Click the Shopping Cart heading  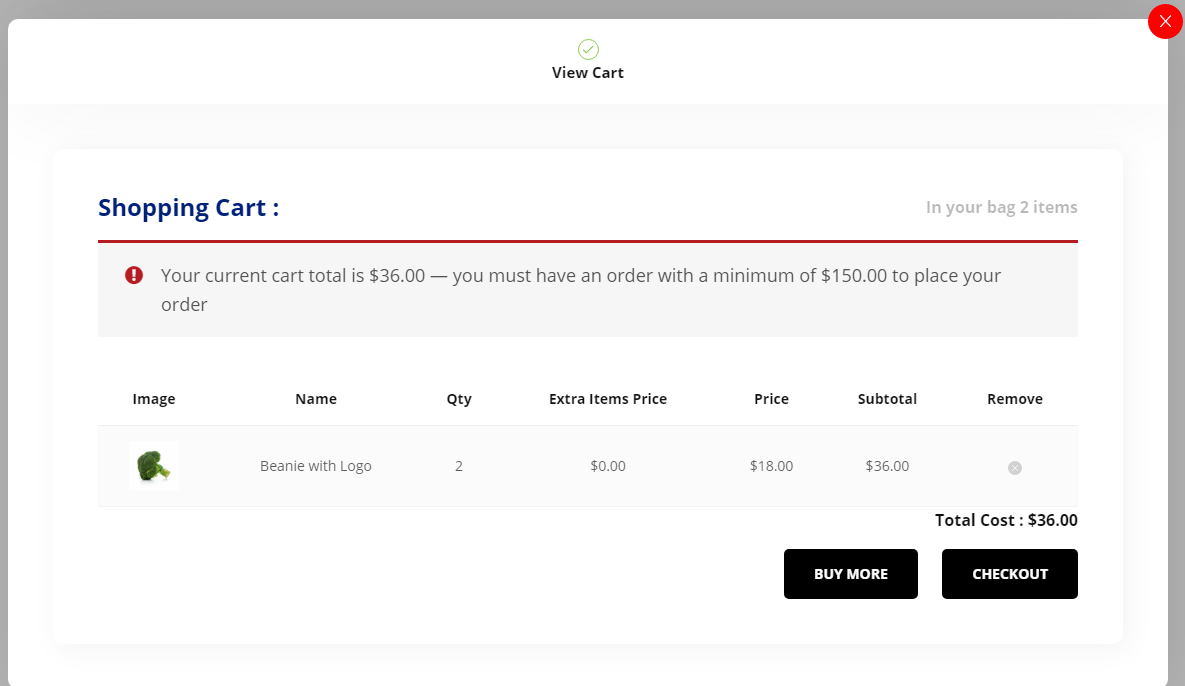(188, 208)
